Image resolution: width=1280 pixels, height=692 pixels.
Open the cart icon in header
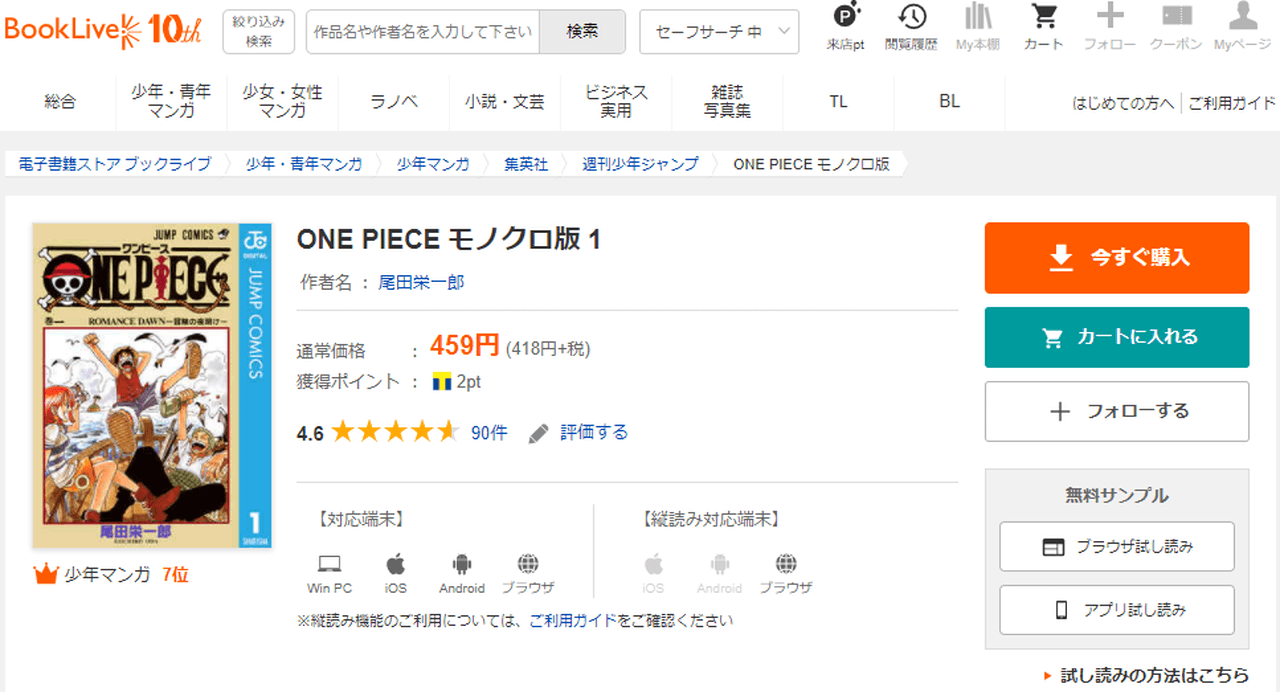[x=1044, y=17]
